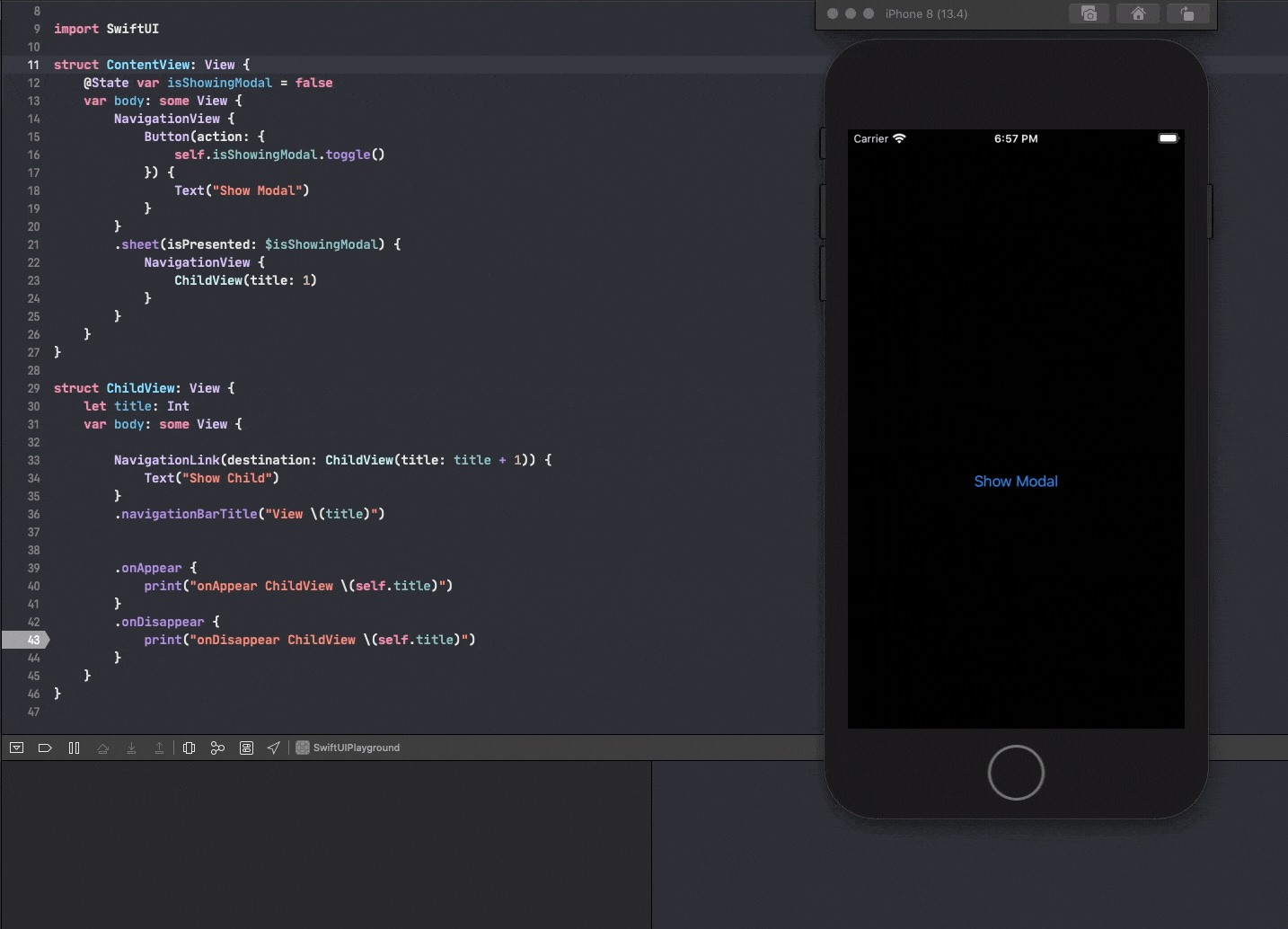Screen dimensions: 1288x929
Task: Click 'let title: Int' on line 30
Action: point(137,406)
